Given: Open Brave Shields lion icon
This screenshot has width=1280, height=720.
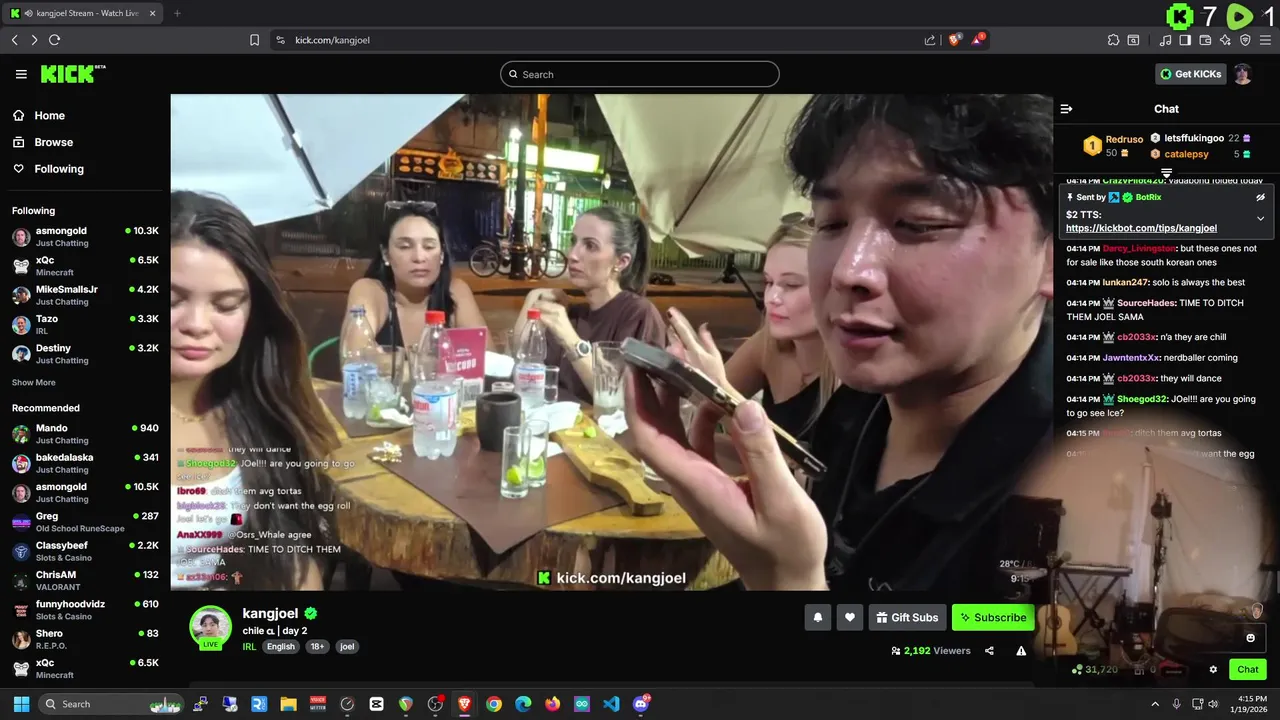Looking at the screenshot, I should tap(955, 39).
